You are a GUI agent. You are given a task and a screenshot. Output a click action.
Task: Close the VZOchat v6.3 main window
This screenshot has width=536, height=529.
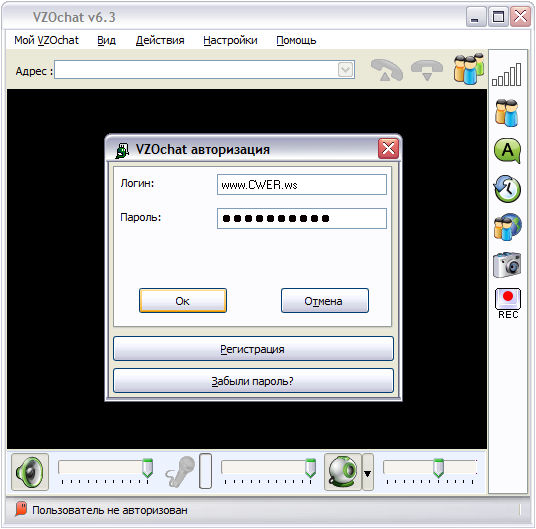pos(520,17)
